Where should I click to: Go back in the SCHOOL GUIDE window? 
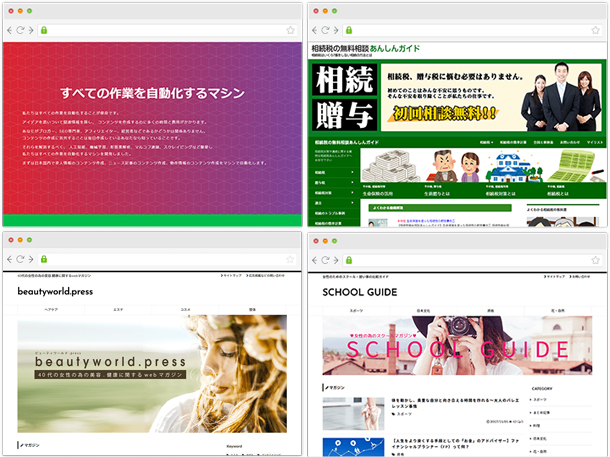(315, 260)
